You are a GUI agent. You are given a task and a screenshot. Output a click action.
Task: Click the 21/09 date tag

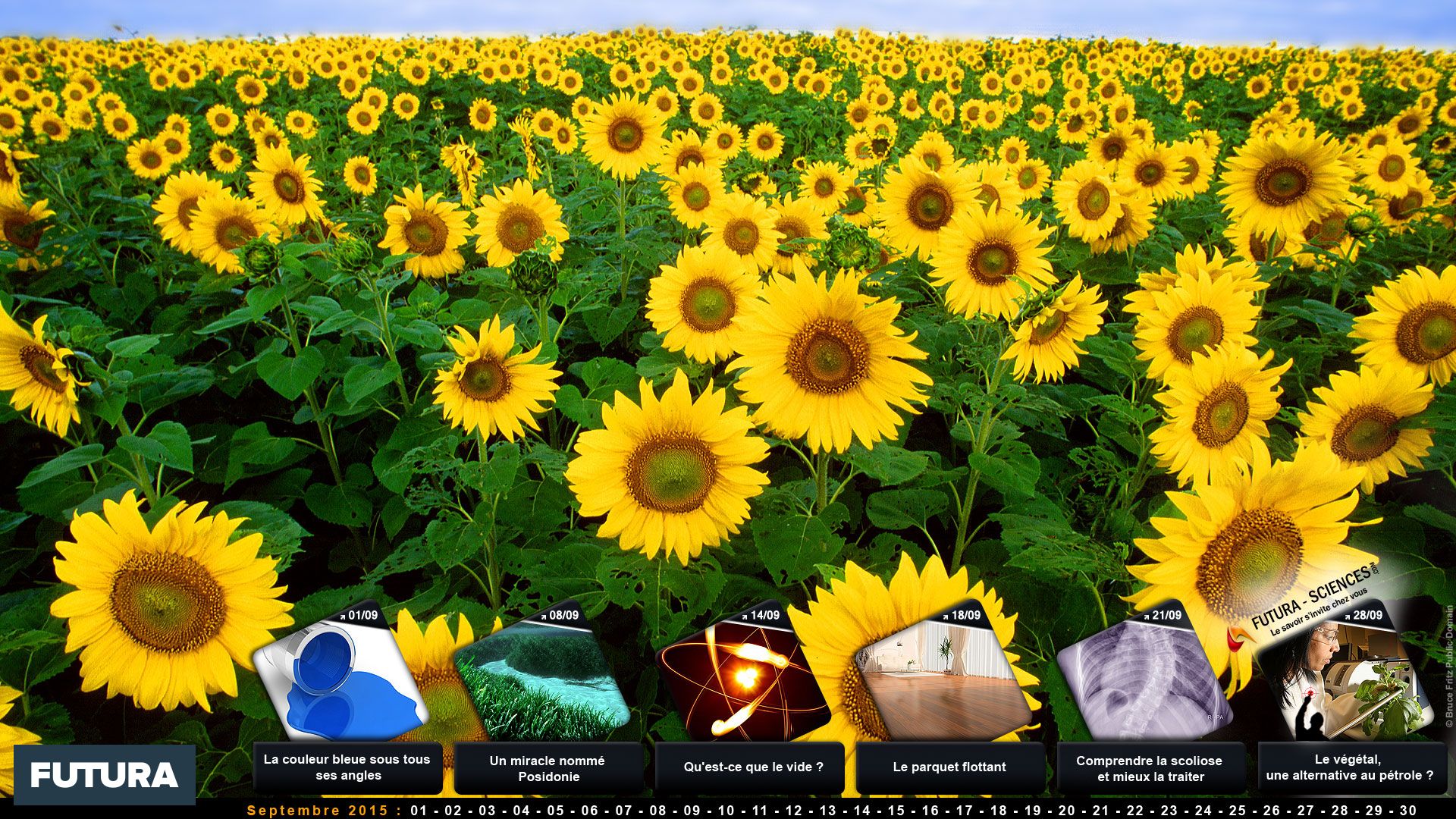tap(1166, 615)
